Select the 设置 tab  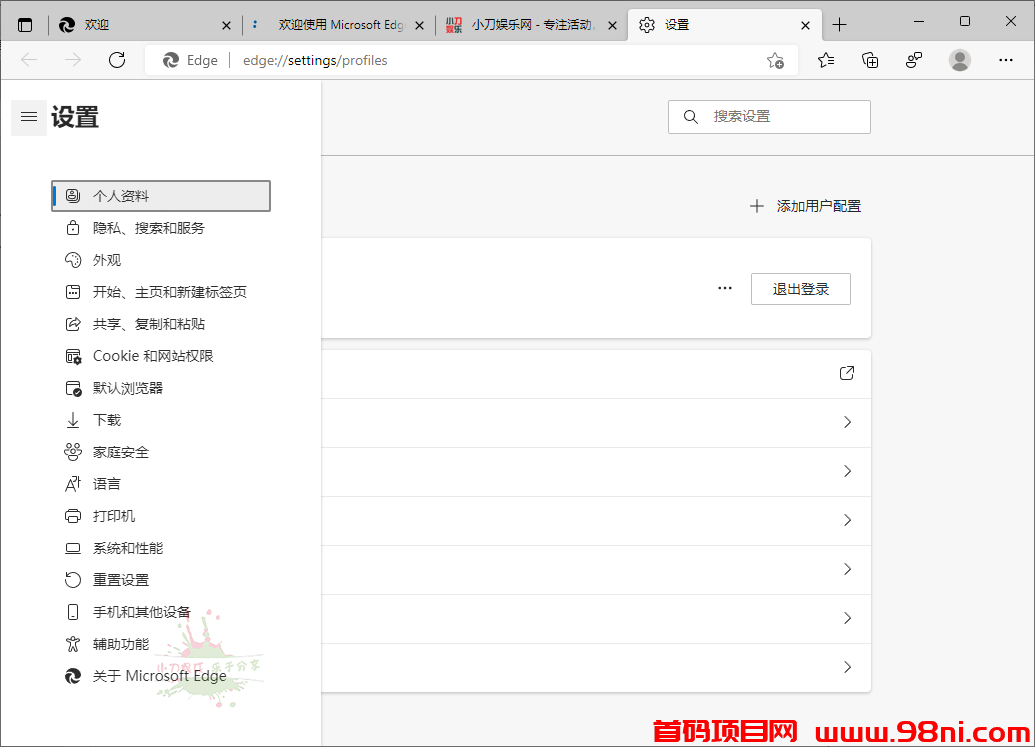[724, 25]
